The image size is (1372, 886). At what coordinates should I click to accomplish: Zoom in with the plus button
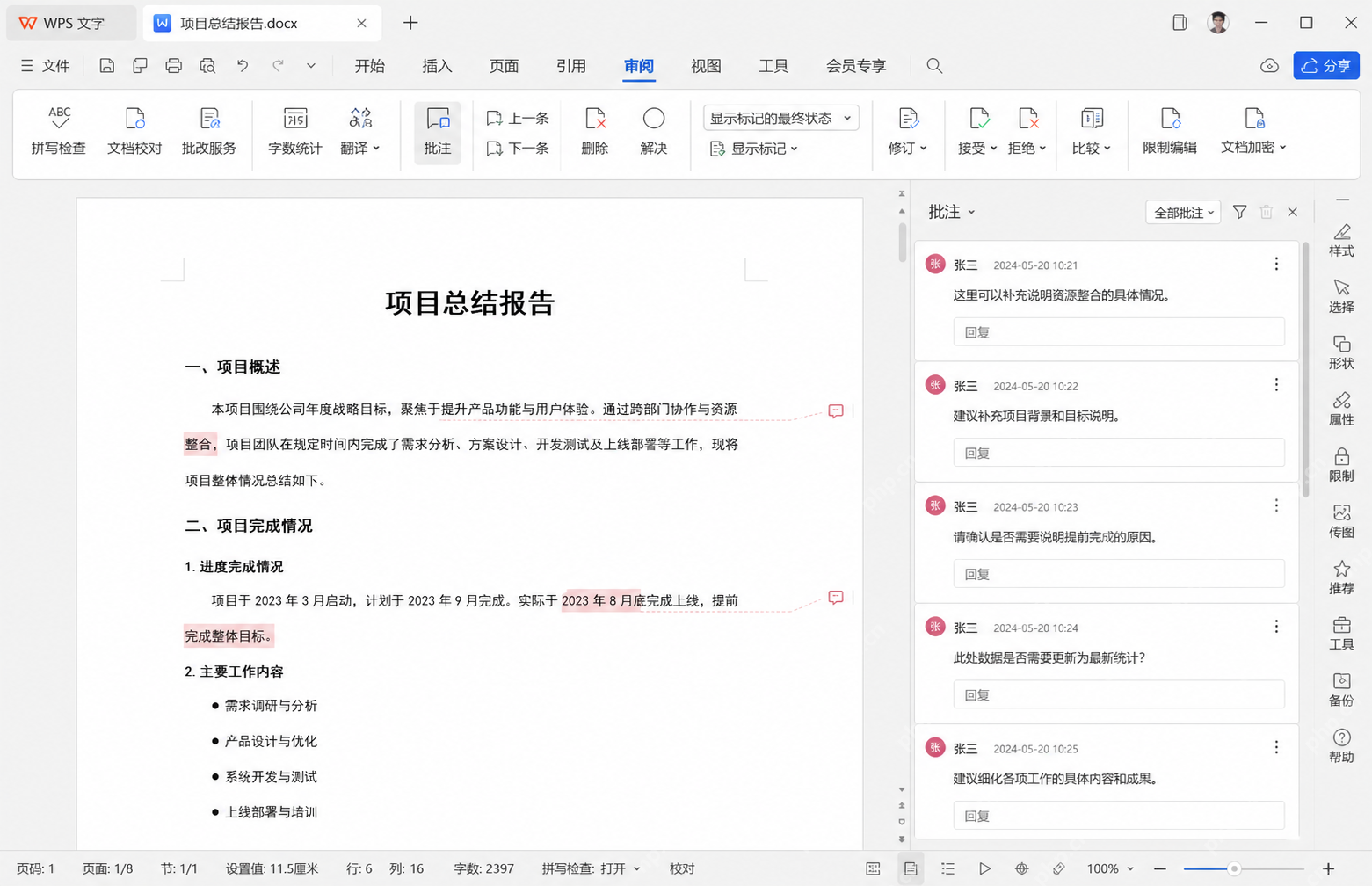(x=1328, y=868)
